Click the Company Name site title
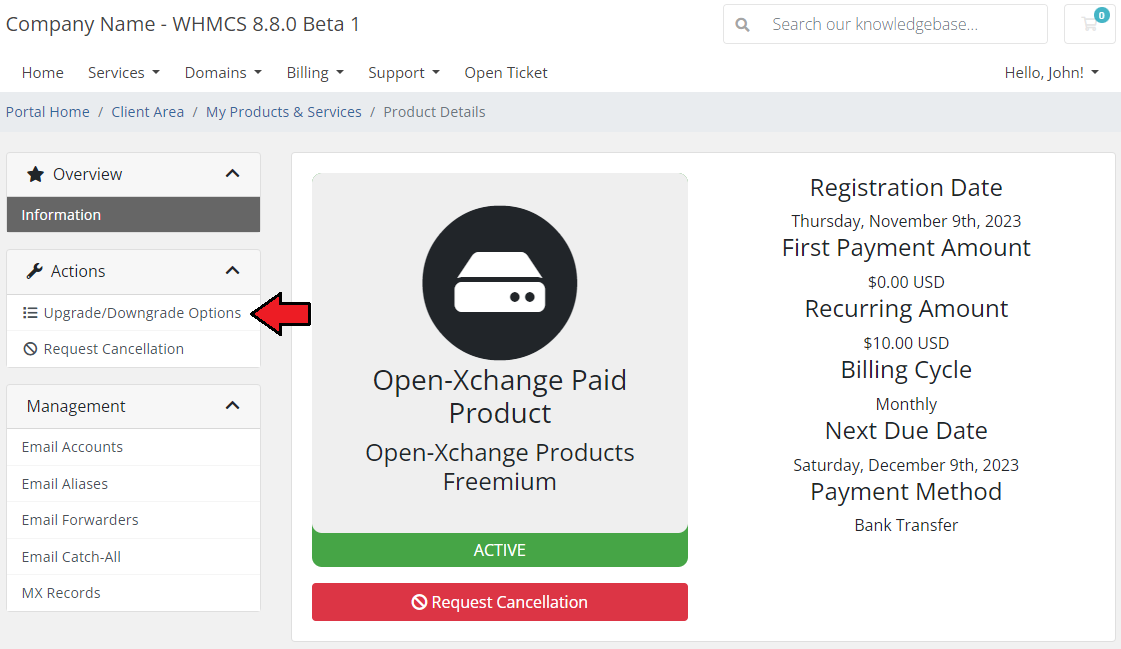 (x=183, y=24)
